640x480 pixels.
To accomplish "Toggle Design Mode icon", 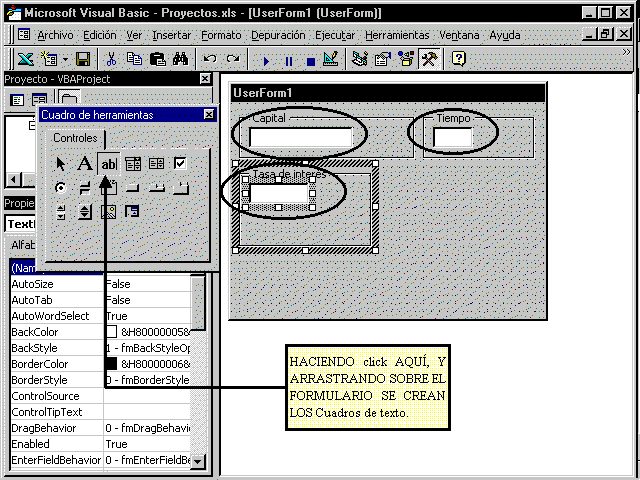I will 331,59.
